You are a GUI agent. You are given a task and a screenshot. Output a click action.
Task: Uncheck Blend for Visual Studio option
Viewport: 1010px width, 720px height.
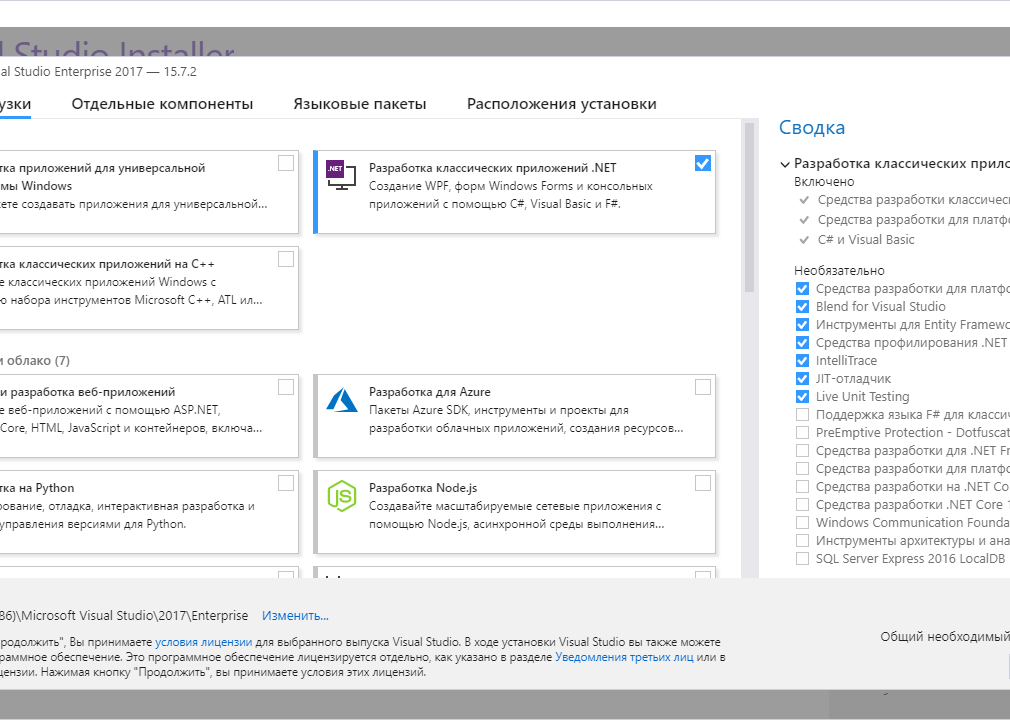802,307
